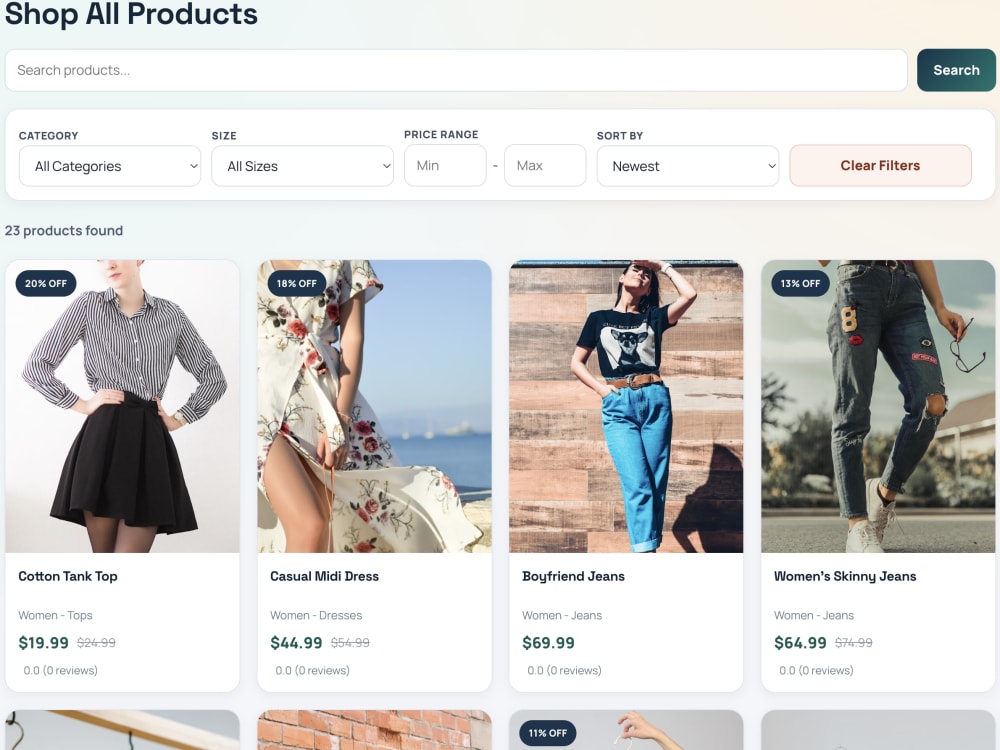The image size is (1000, 750).
Task: Click the struck-through $74.99 price
Action: pos(853,643)
